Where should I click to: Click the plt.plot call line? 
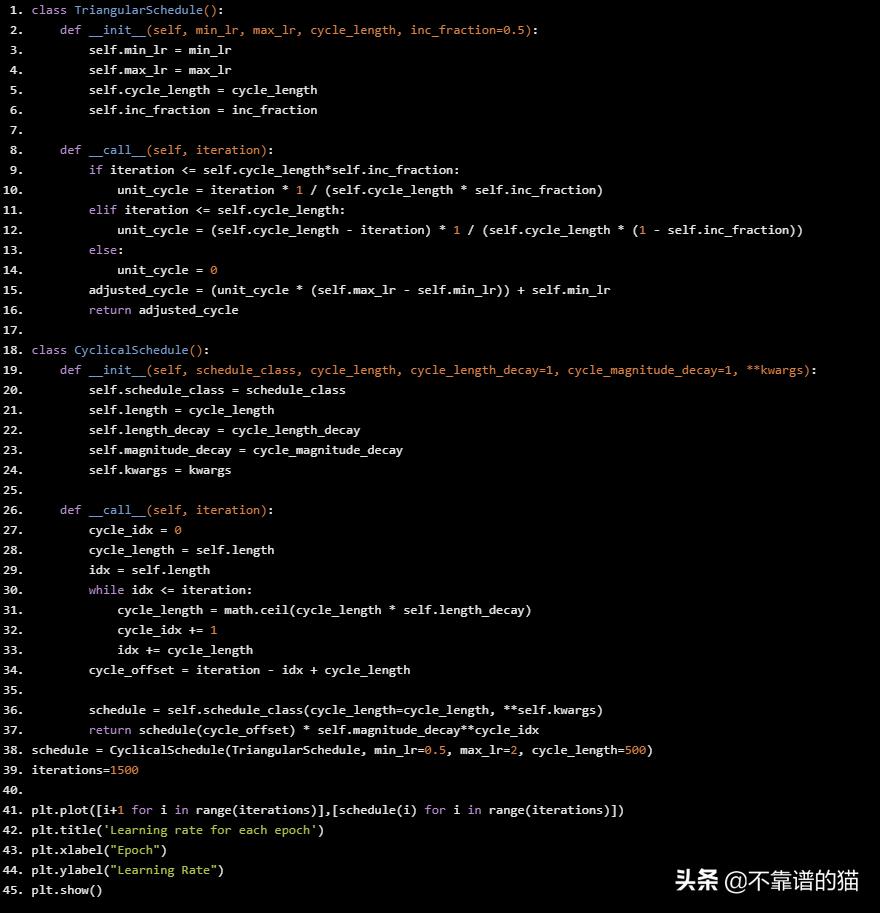tap(327, 810)
